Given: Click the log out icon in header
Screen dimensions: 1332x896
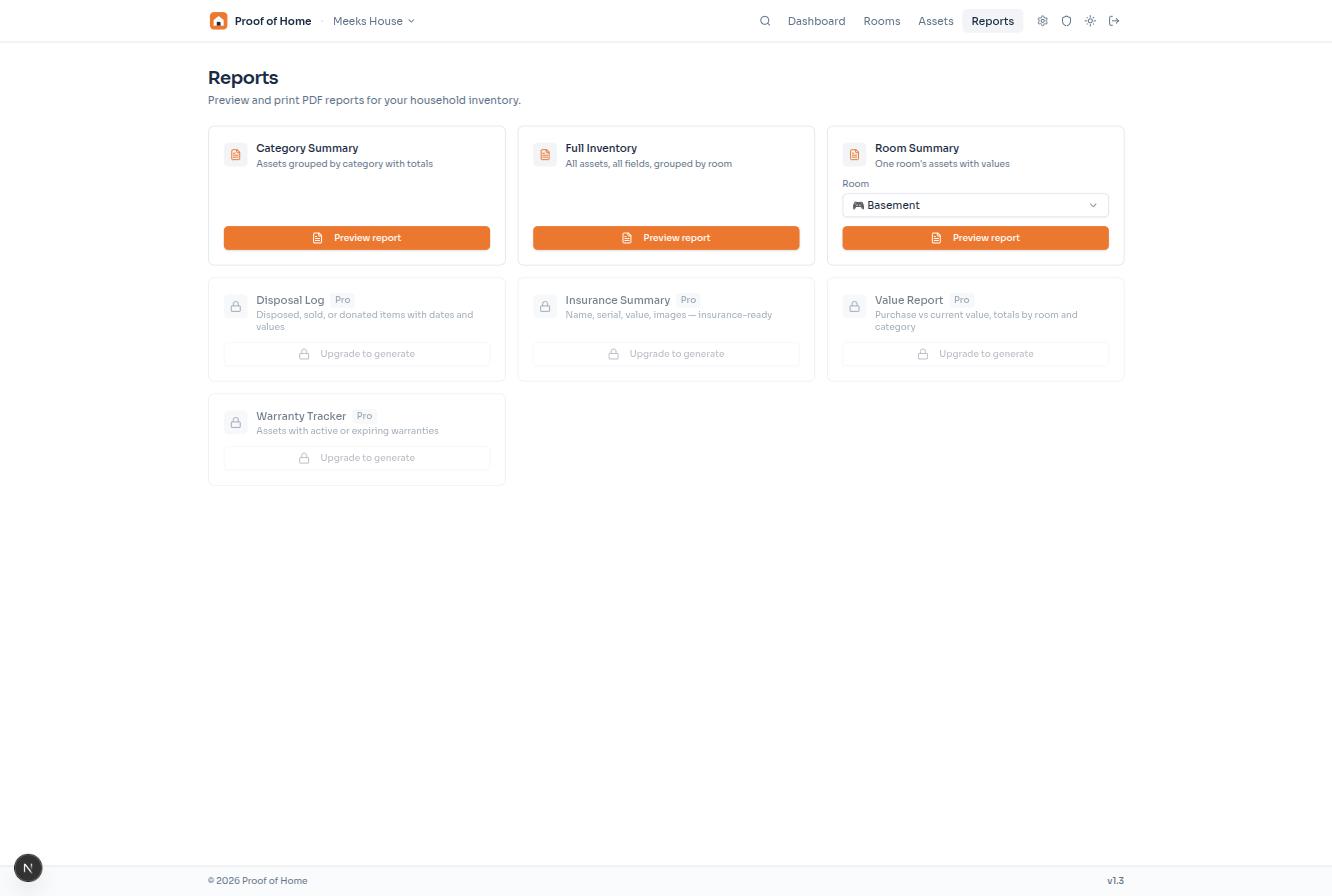Looking at the screenshot, I should click(x=1114, y=21).
